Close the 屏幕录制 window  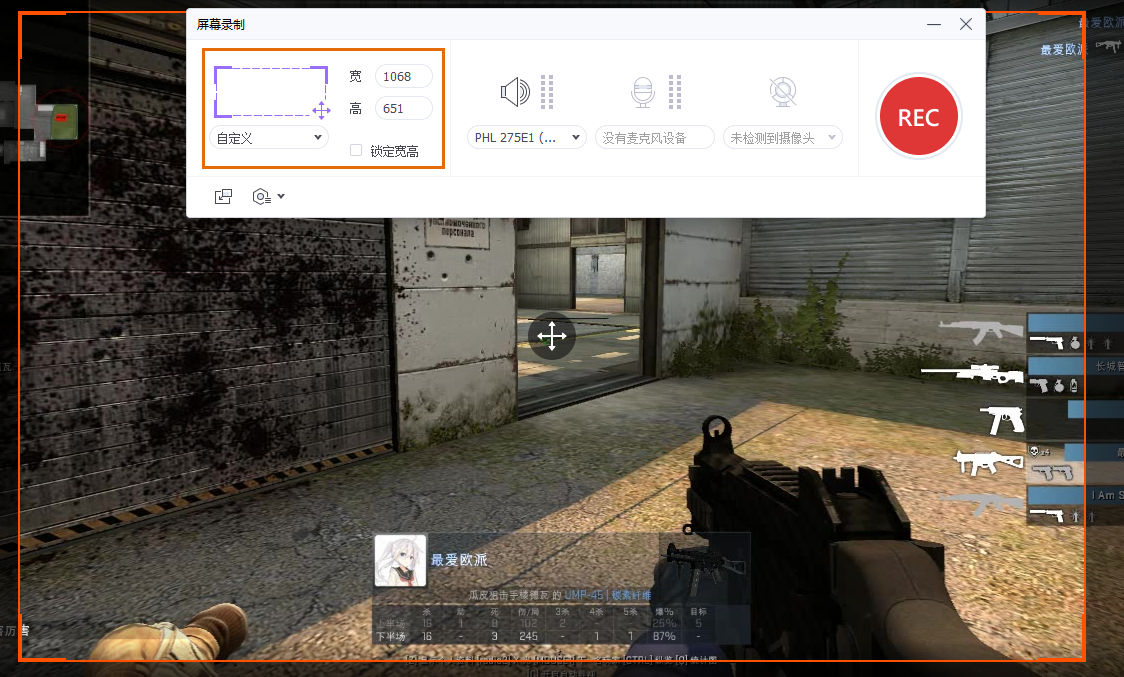(966, 24)
